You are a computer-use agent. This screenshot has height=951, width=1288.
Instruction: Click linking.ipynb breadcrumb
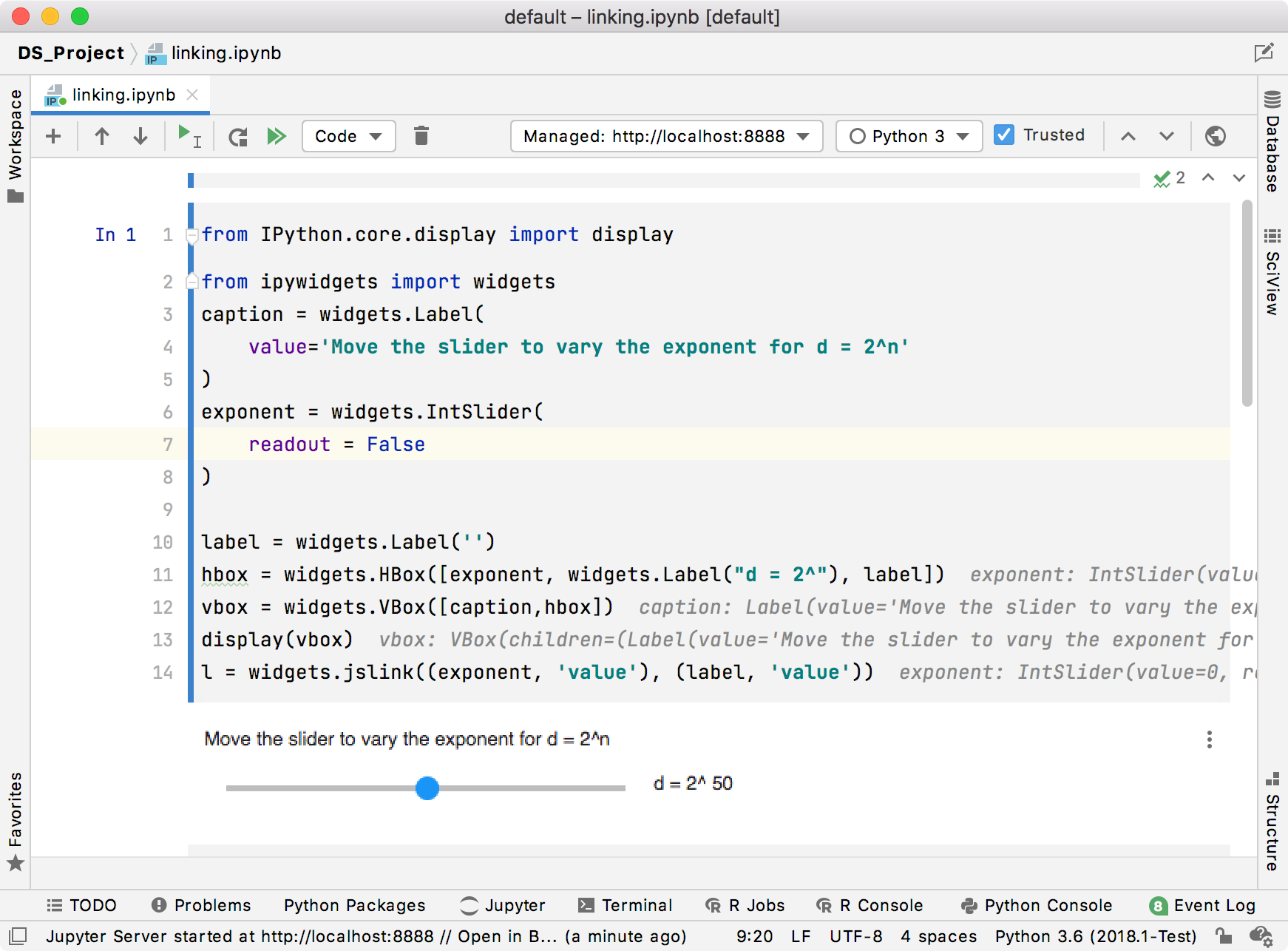click(214, 53)
